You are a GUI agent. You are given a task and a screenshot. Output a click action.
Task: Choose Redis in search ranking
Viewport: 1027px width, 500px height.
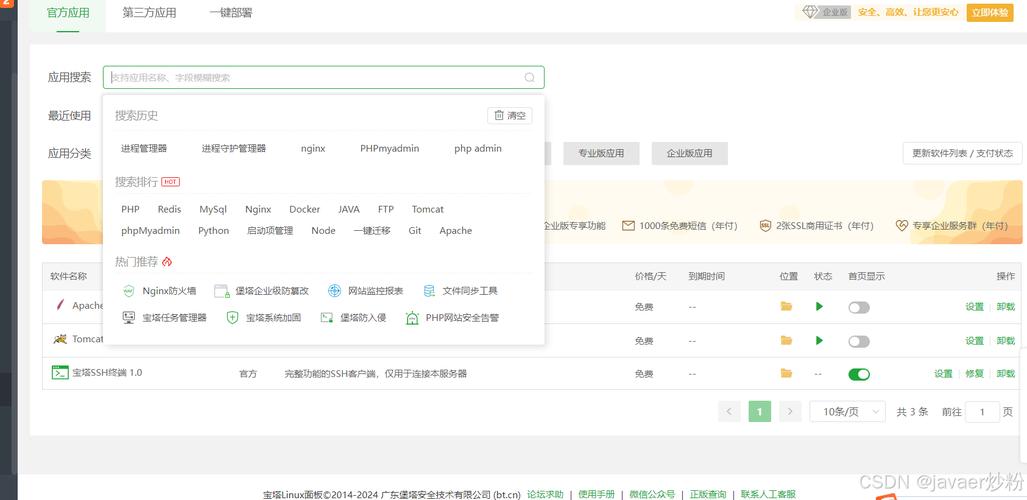[x=169, y=209]
